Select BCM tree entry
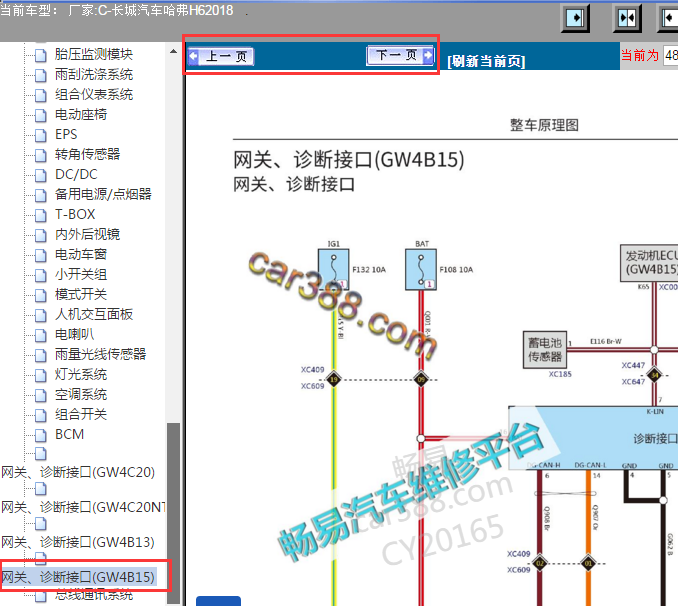Image resolution: width=678 pixels, height=606 pixels. click(x=69, y=434)
